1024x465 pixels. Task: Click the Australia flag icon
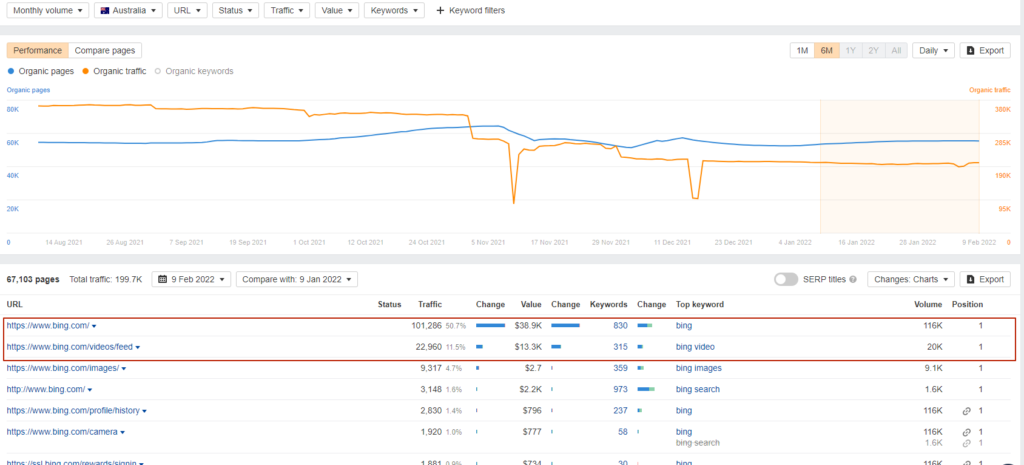coord(104,10)
